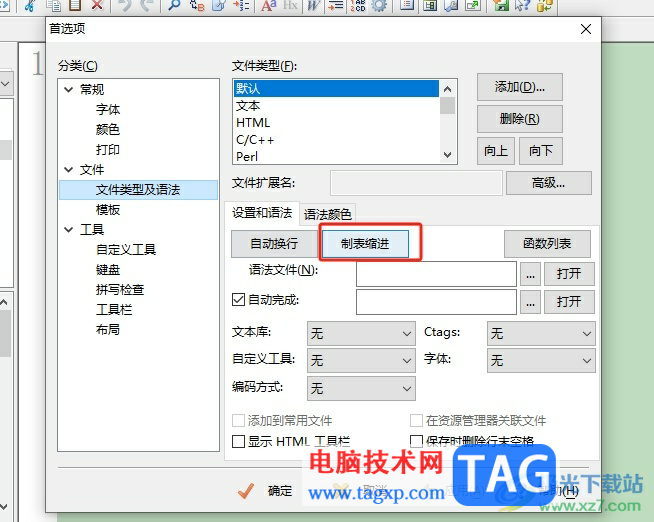Image resolution: width=654 pixels, height=522 pixels.
Task: Open the 文本库 dropdown
Action: click(x=361, y=333)
